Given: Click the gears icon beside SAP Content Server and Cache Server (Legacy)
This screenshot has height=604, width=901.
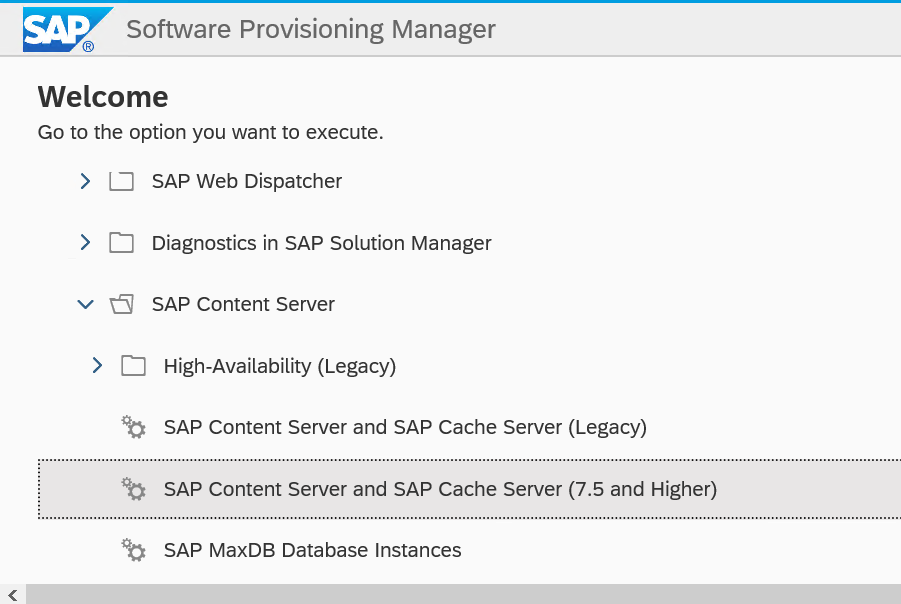Looking at the screenshot, I should (133, 427).
